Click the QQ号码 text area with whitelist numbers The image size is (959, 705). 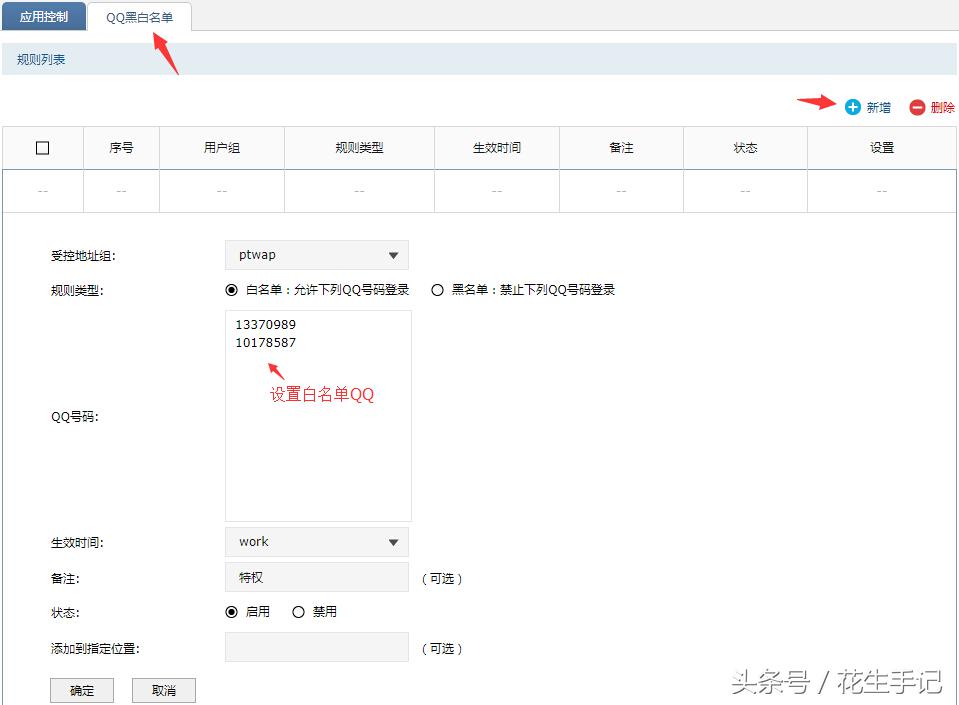coord(317,415)
